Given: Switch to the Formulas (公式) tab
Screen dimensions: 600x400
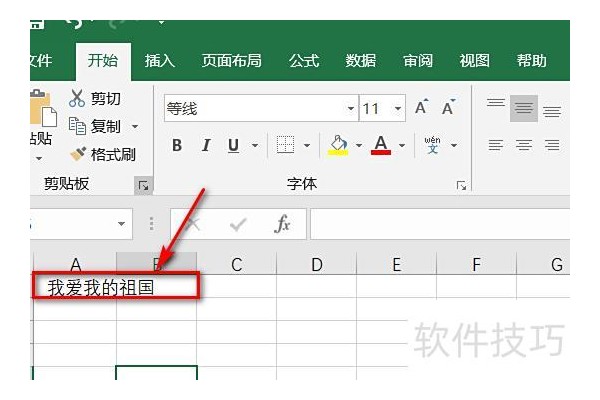Looking at the screenshot, I should point(304,61).
